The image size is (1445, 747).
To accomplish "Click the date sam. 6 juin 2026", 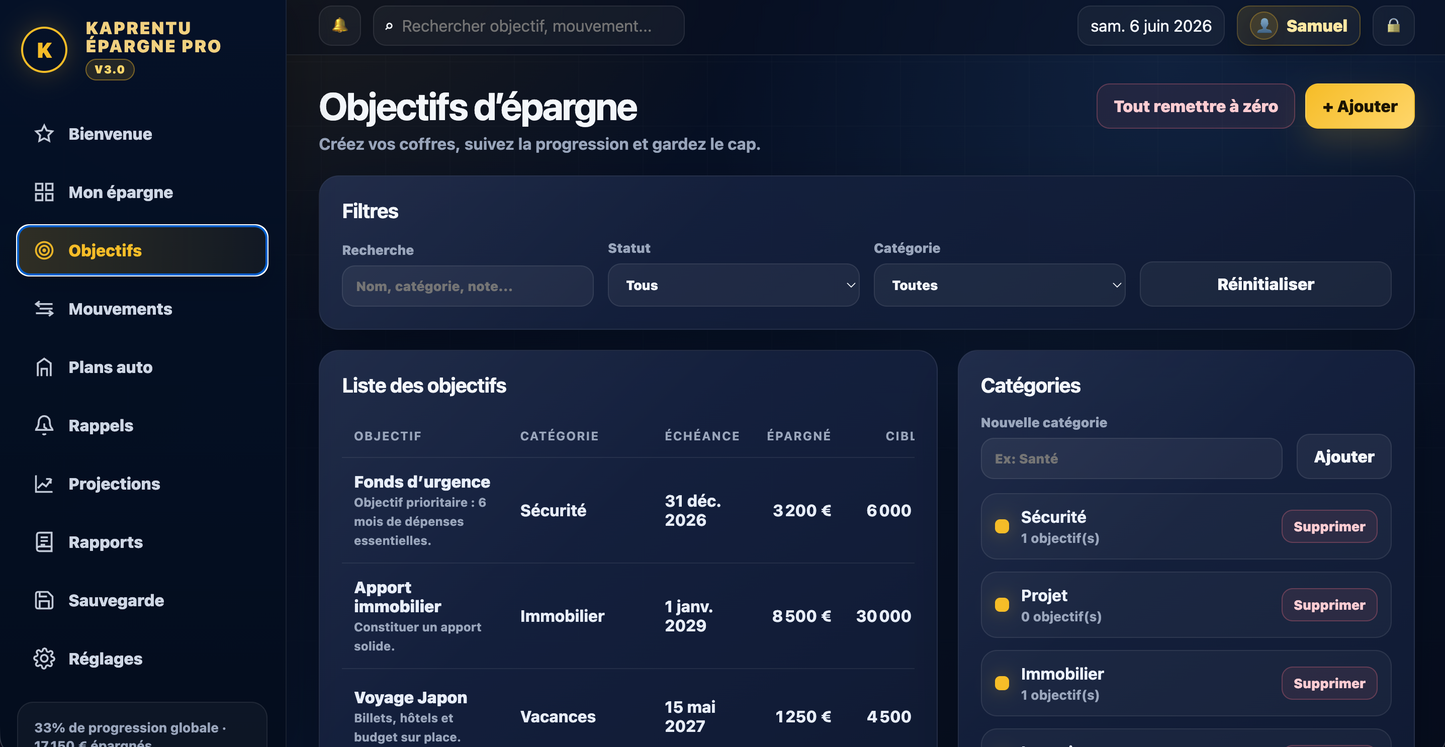I will coord(1151,26).
